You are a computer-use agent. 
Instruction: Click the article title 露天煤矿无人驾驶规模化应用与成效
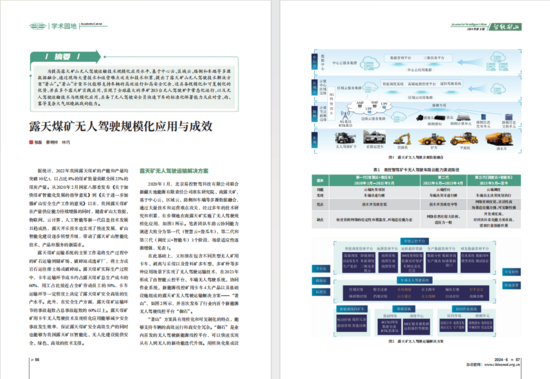click(121, 126)
